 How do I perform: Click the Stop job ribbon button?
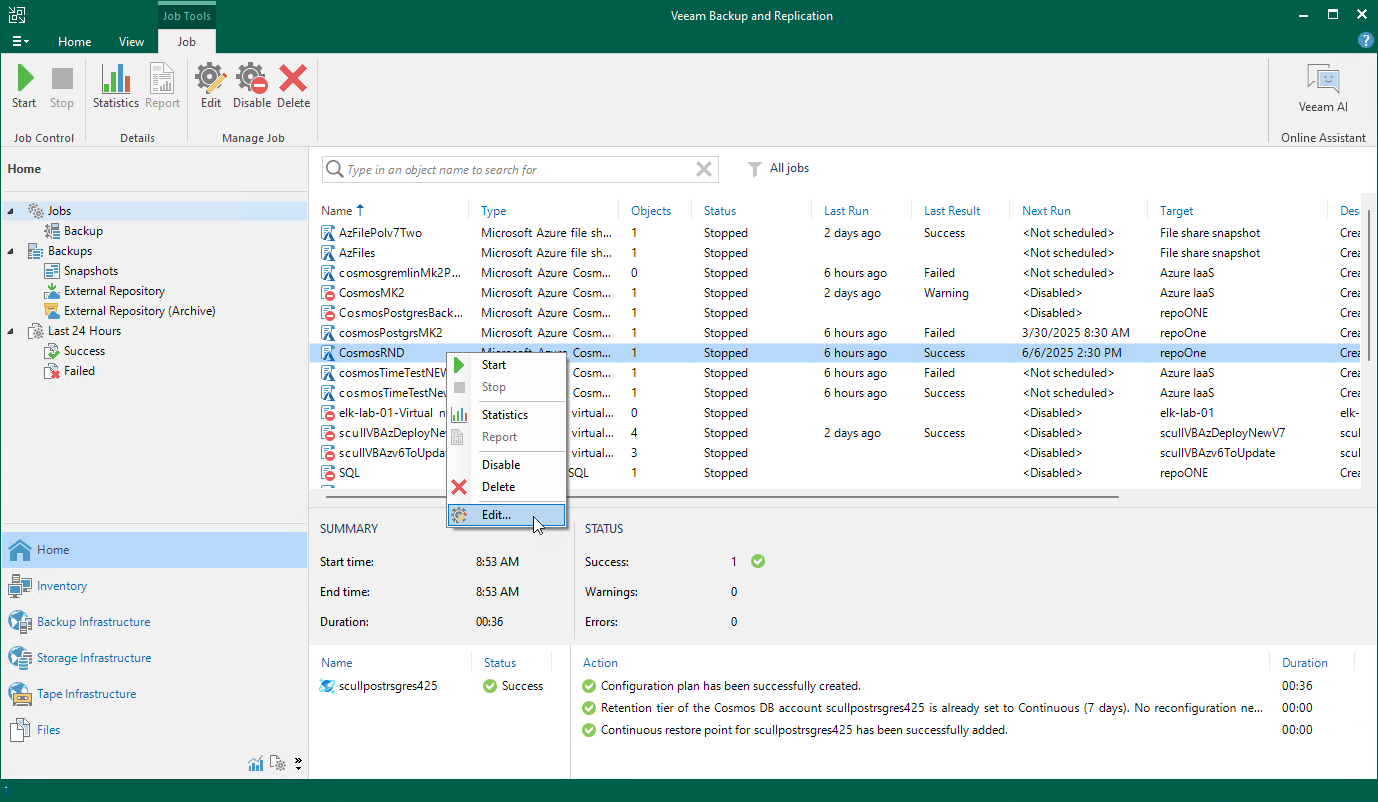pos(62,86)
